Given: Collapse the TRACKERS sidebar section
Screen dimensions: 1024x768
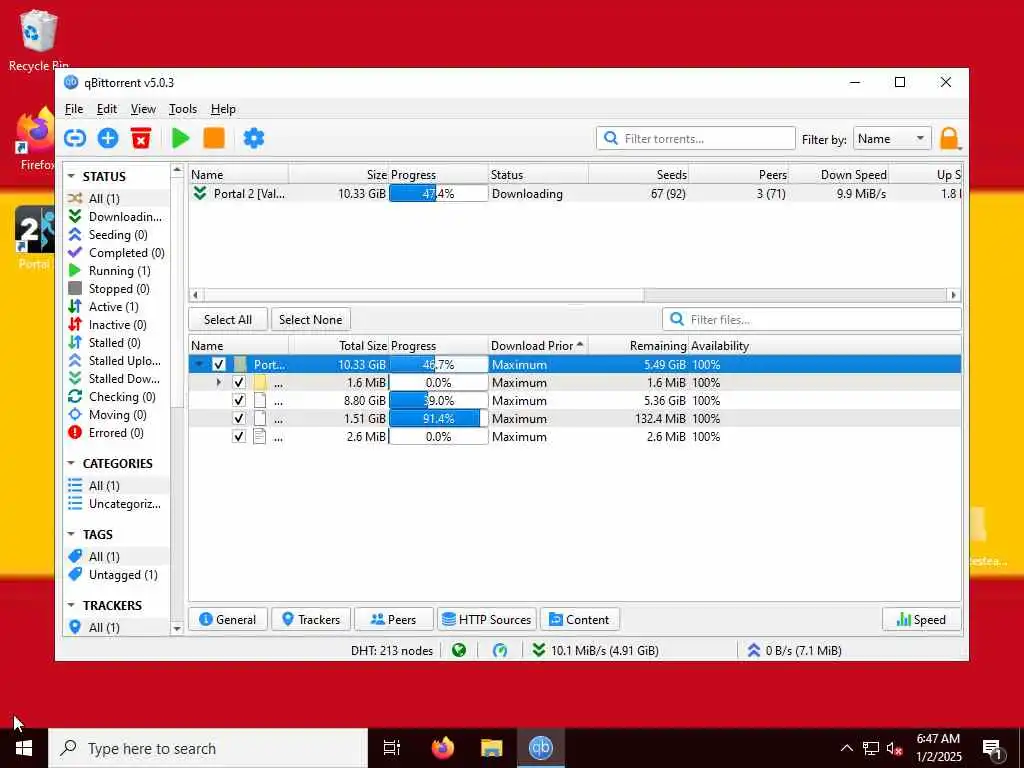Looking at the screenshot, I should tap(71, 605).
